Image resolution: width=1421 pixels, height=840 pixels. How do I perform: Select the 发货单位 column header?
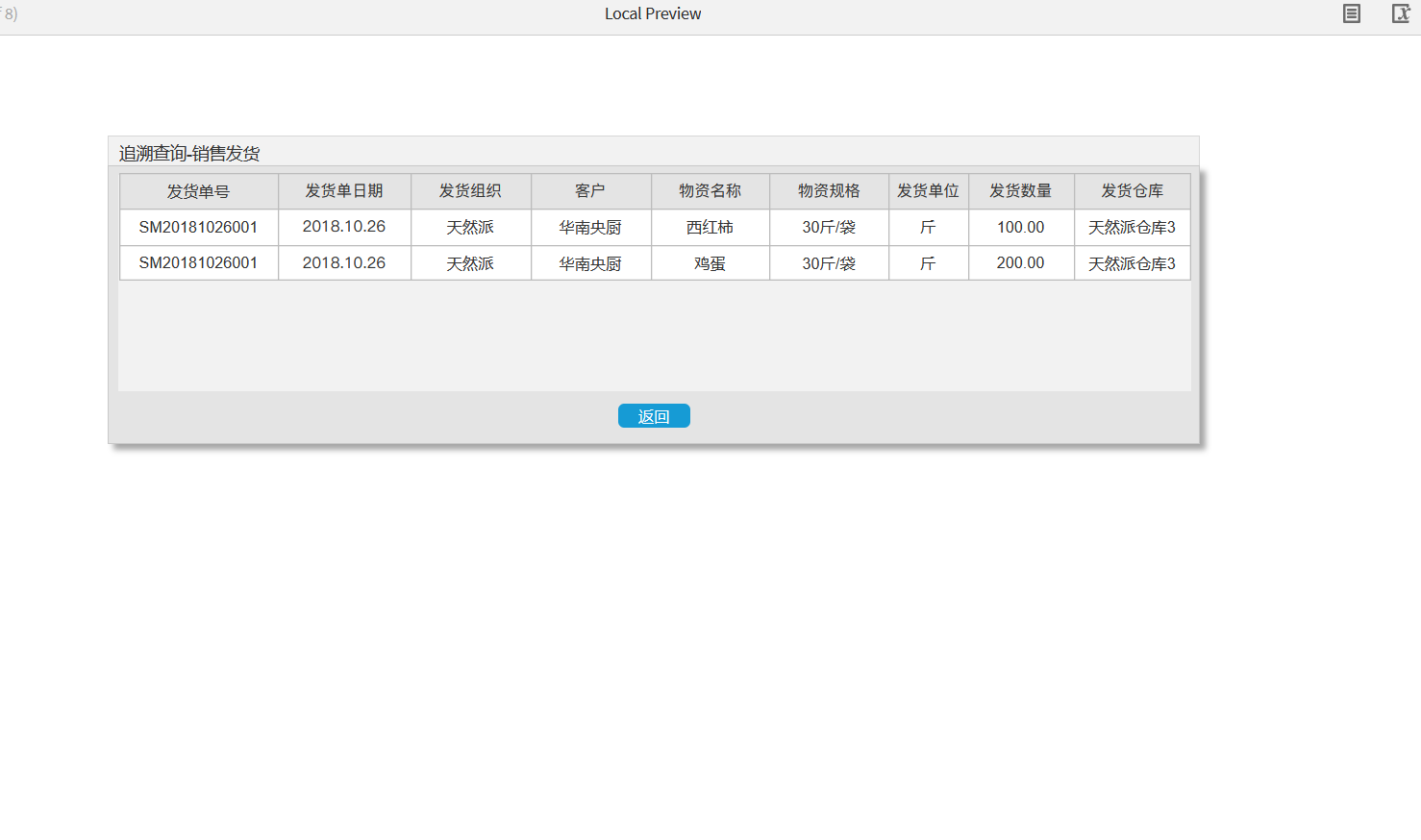[929, 191]
